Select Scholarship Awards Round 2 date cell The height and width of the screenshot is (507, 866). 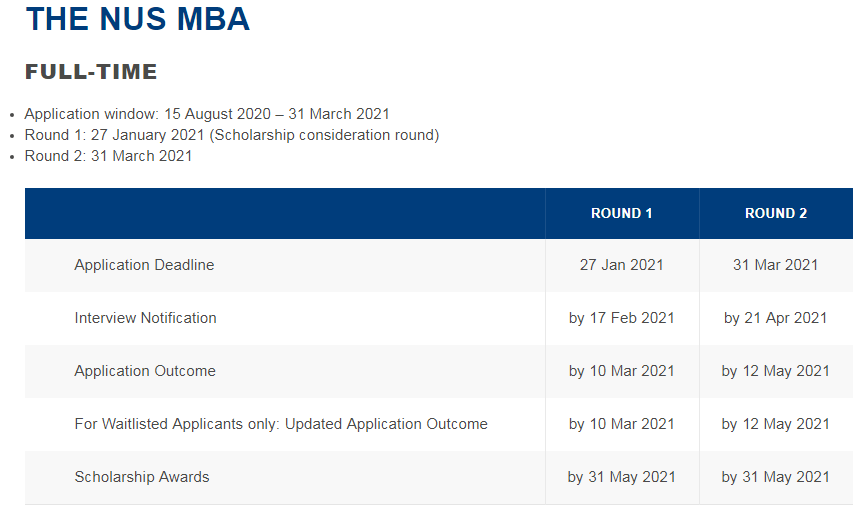coord(776,477)
